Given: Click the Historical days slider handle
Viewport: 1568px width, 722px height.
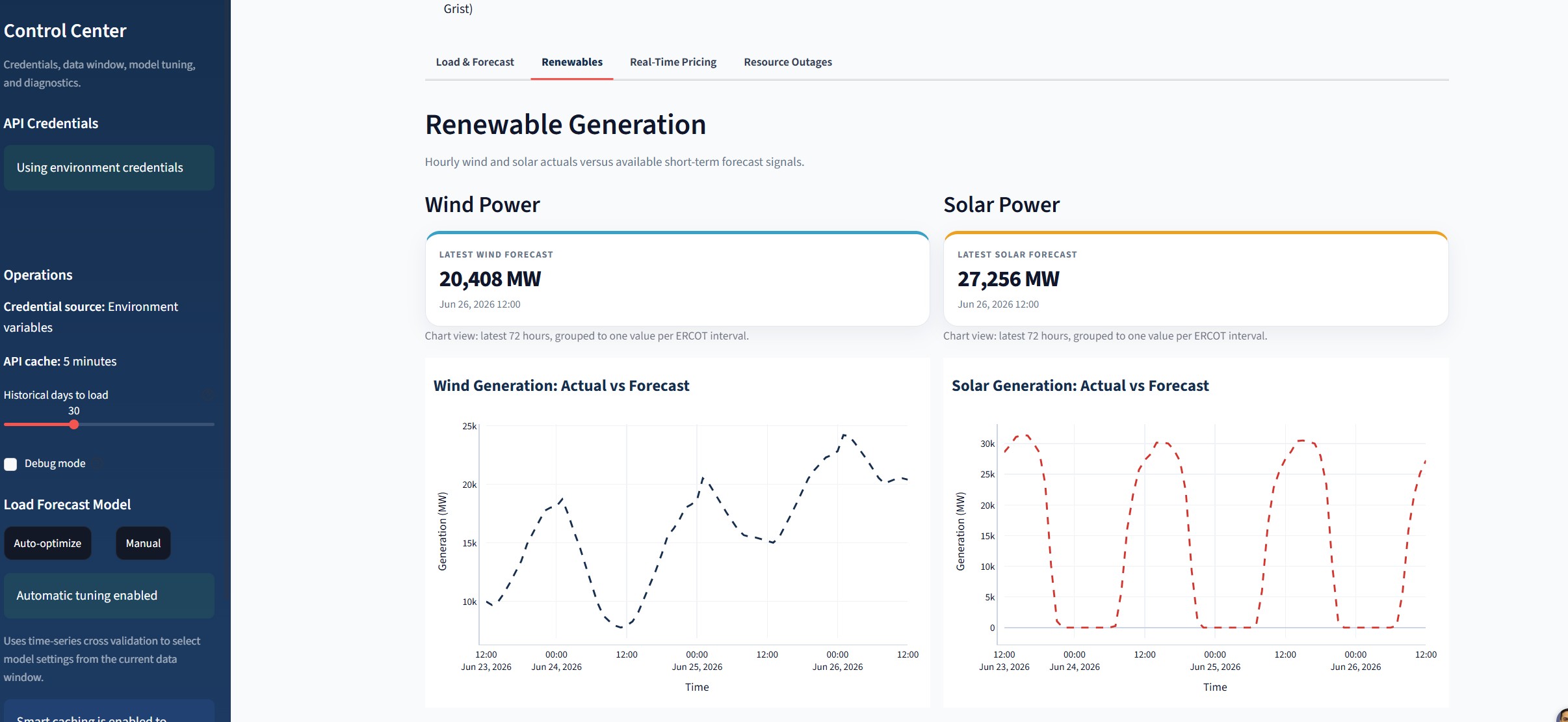Looking at the screenshot, I should [74, 424].
